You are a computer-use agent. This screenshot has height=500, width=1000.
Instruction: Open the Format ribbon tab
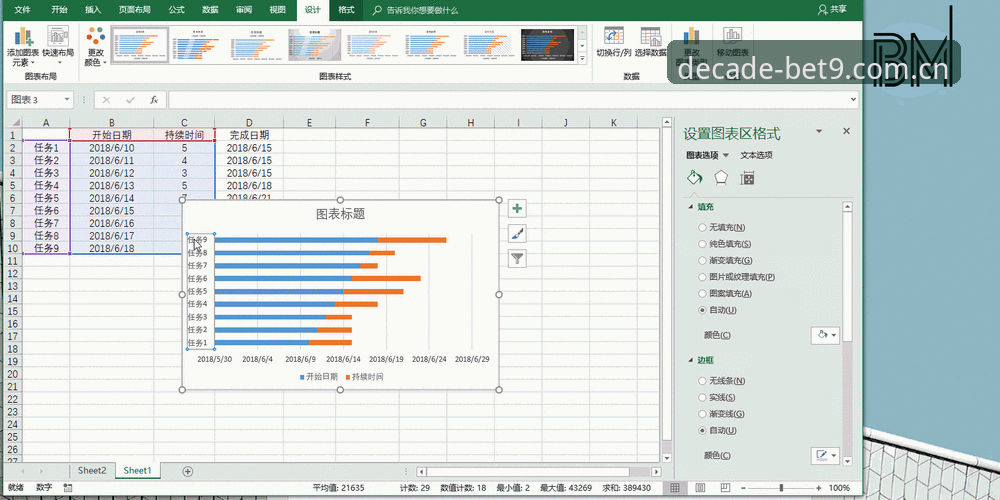click(346, 10)
